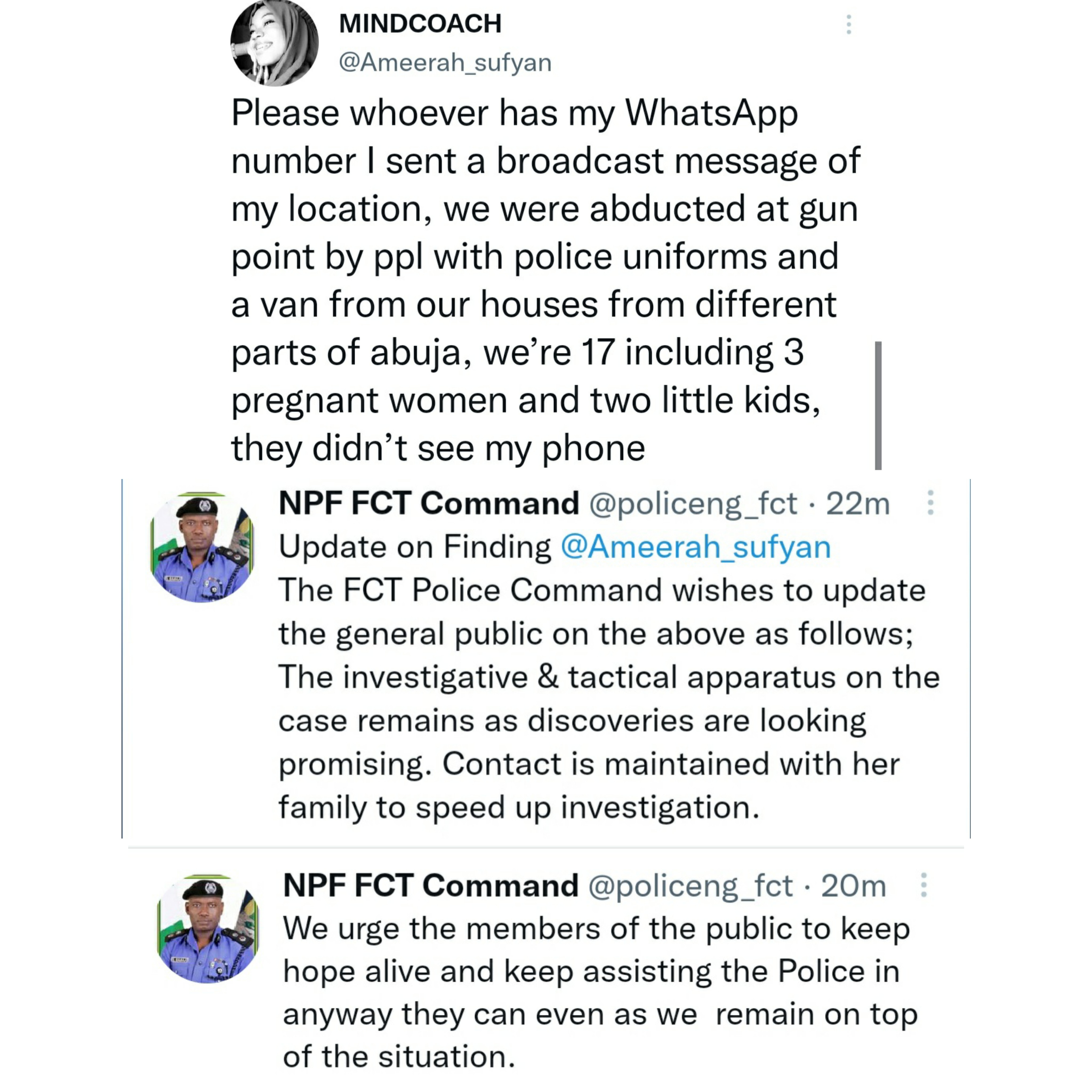The height and width of the screenshot is (1092, 1092).
Task: Open NPF FCT Command name in 22m tweet
Action: [429, 503]
